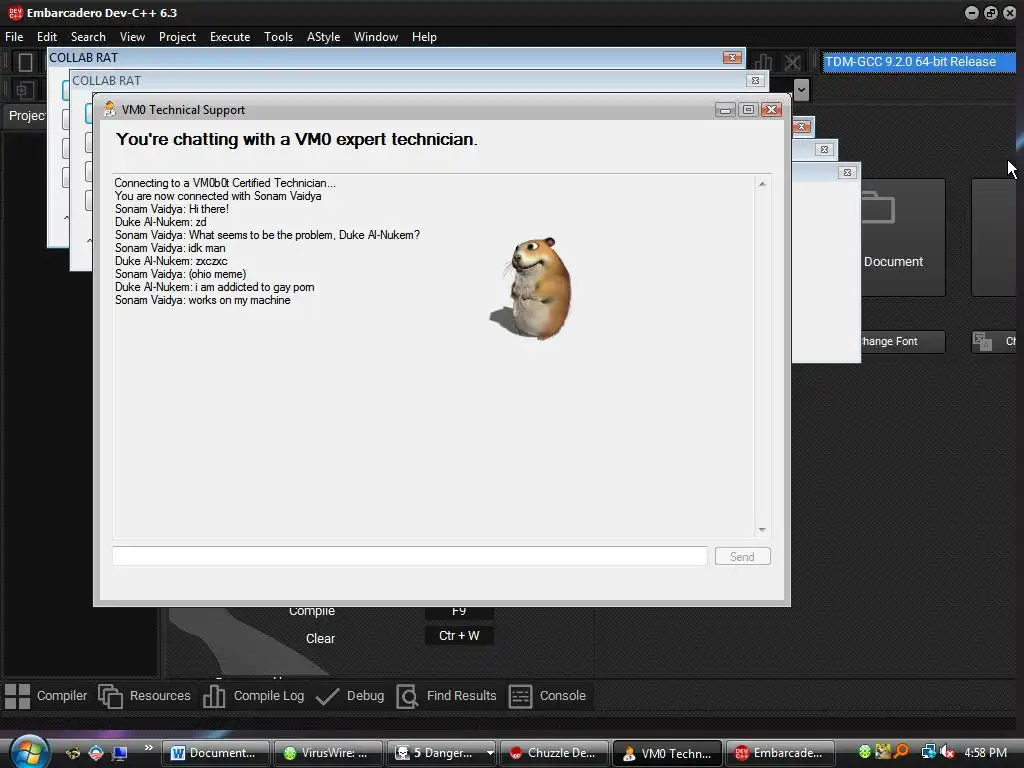The width and height of the screenshot is (1024, 768).
Task: Switch to the Debug bottom tab
Action: (350, 696)
